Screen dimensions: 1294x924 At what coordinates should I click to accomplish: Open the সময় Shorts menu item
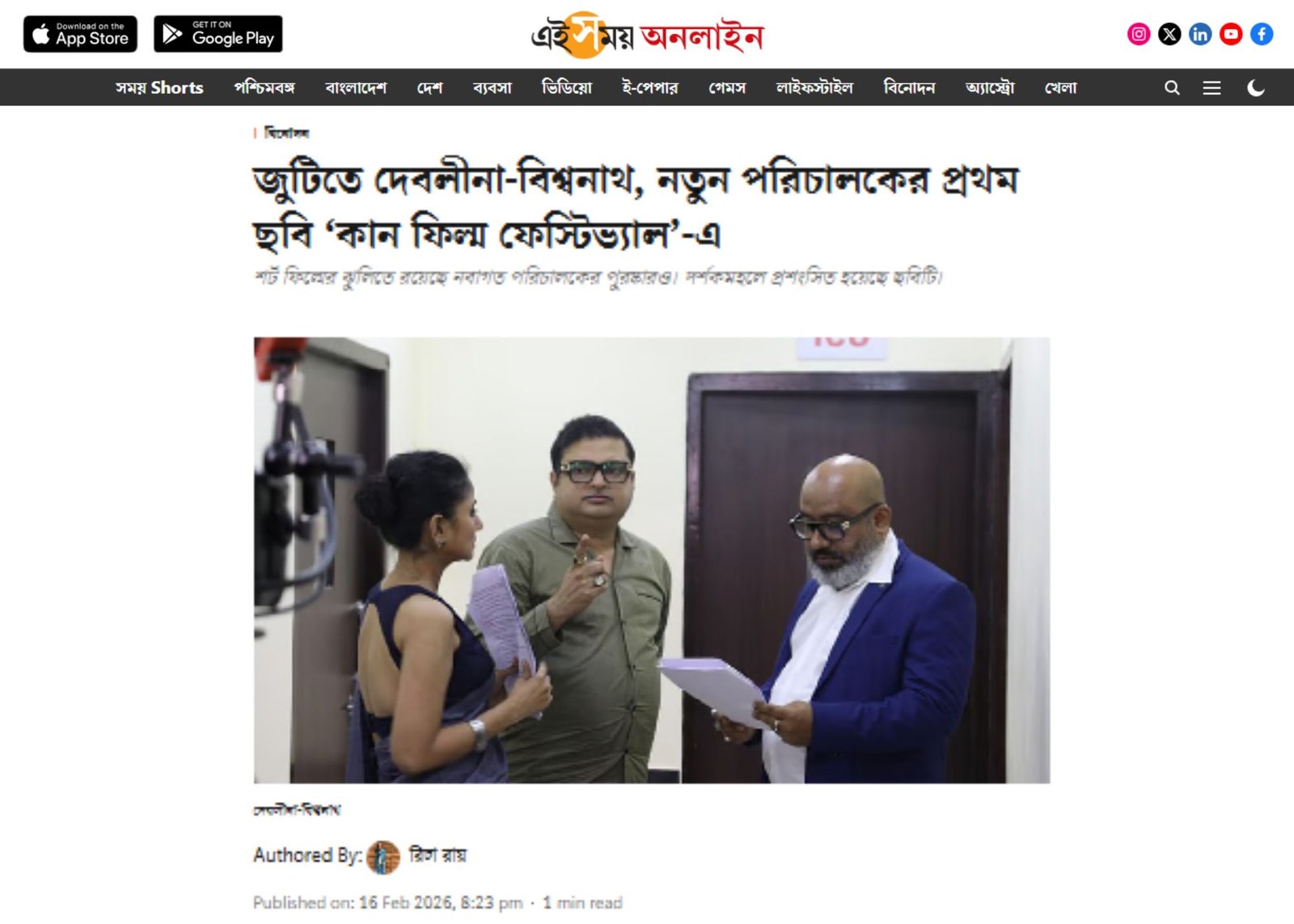(159, 87)
